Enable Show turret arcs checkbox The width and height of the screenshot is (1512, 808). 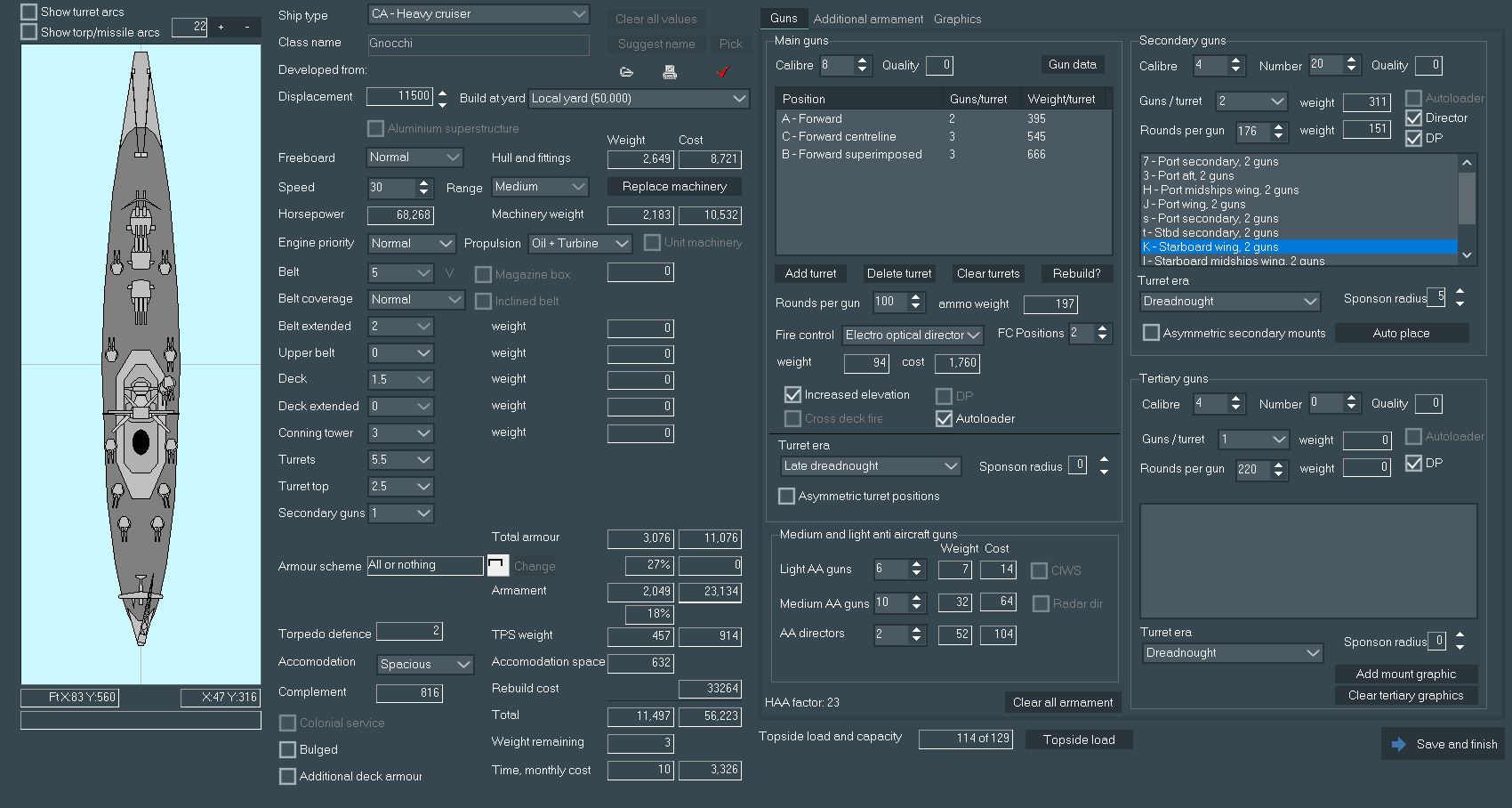pyautogui.click(x=28, y=12)
